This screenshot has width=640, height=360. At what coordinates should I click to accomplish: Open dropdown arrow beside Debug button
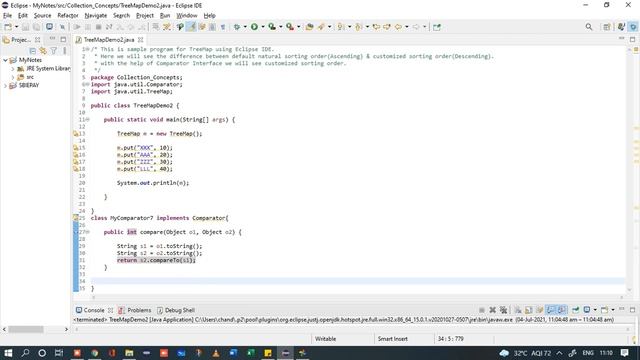(x=245, y=27)
